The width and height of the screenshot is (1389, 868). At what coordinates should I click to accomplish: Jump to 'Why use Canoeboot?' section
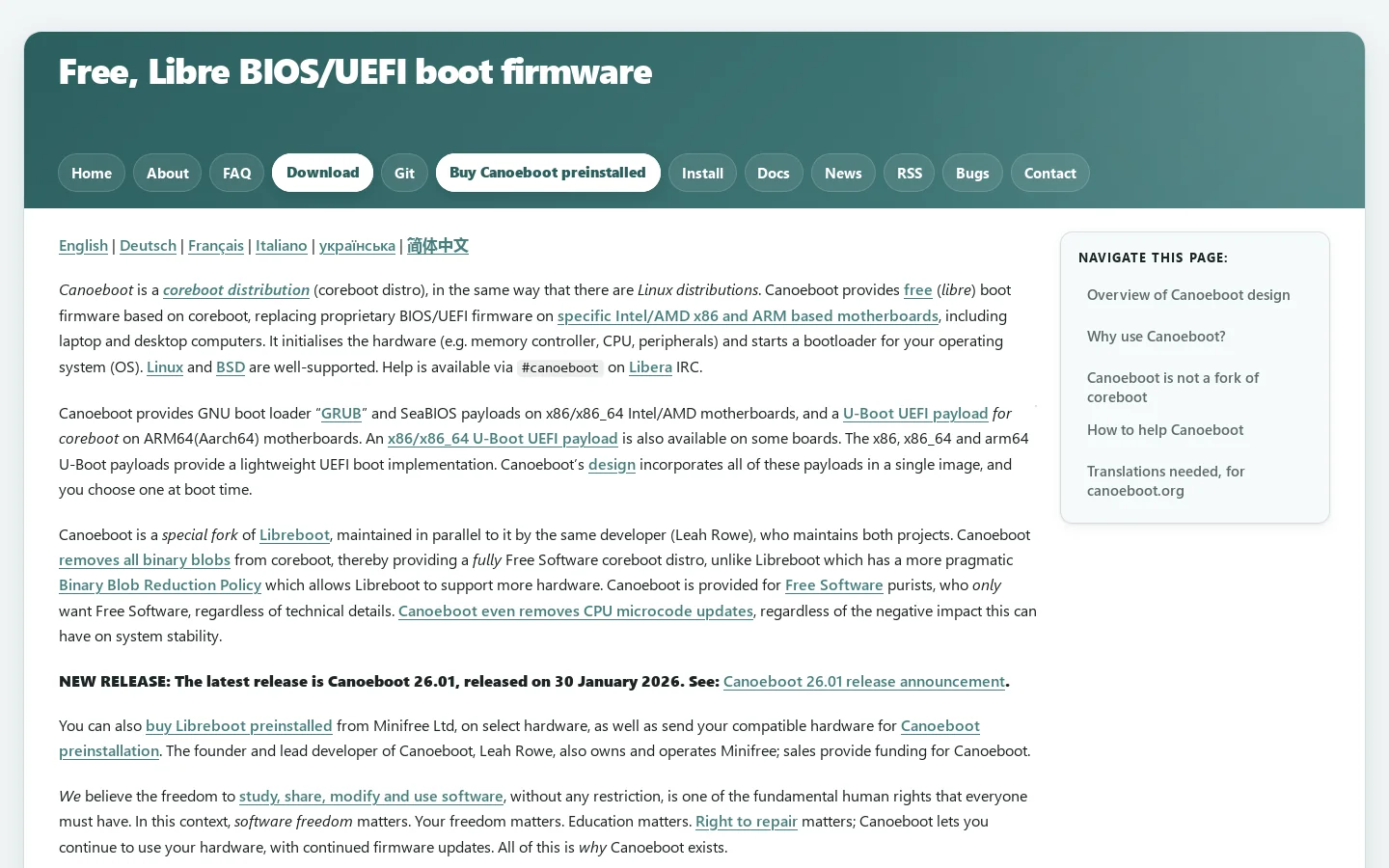coord(1157,337)
